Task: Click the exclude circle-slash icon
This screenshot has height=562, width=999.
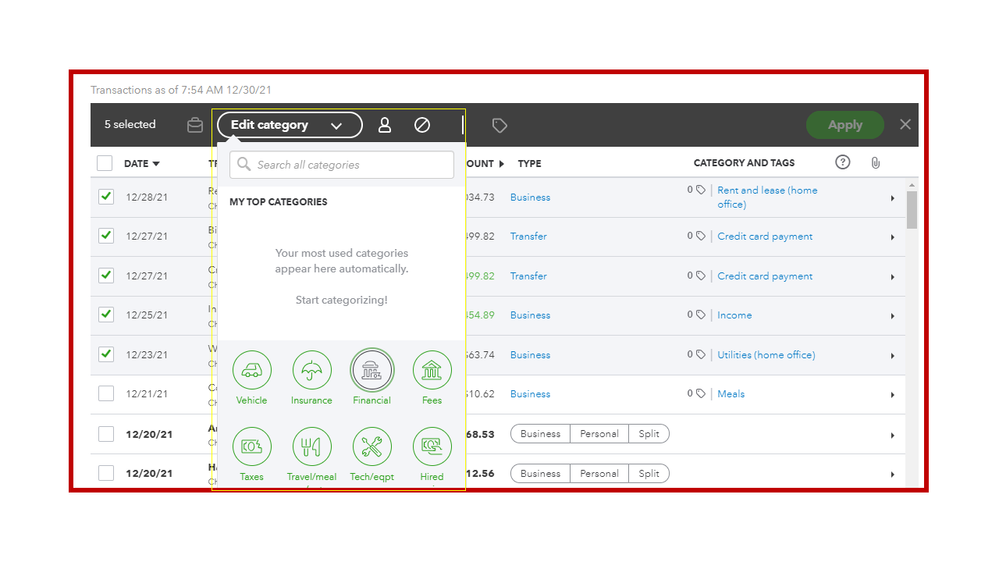Action: click(x=422, y=125)
